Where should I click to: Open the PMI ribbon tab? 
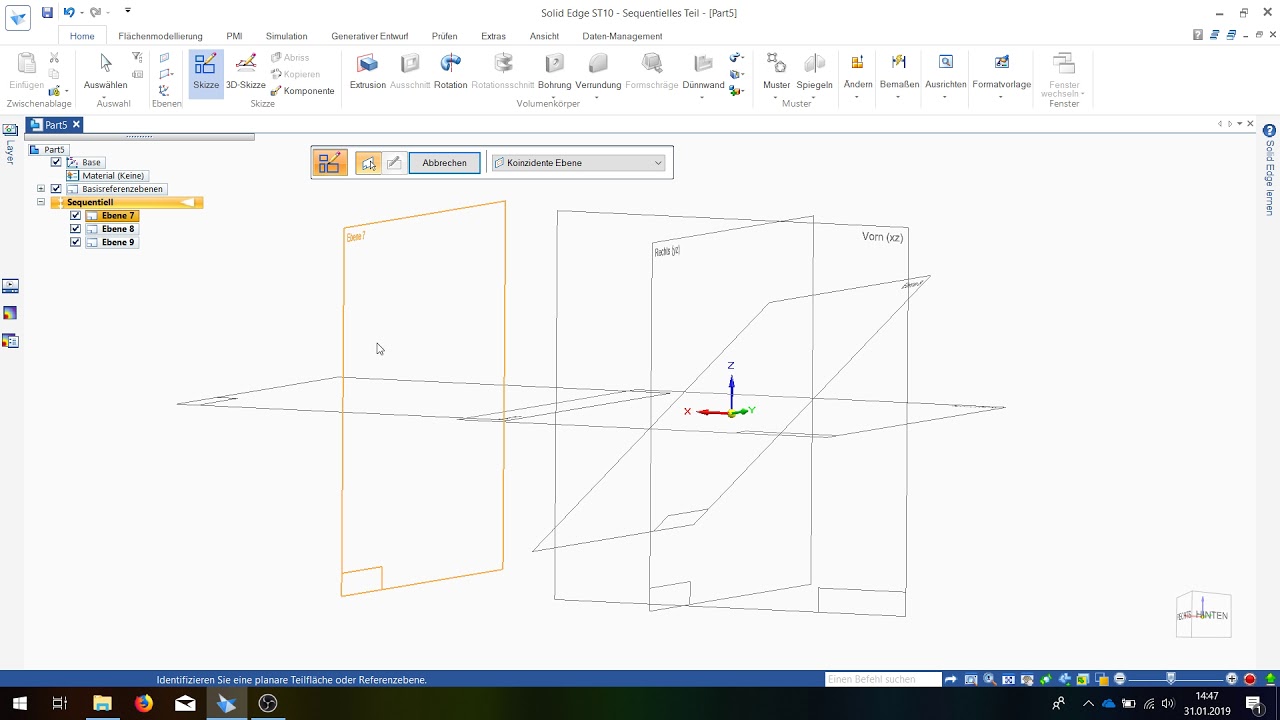click(234, 36)
